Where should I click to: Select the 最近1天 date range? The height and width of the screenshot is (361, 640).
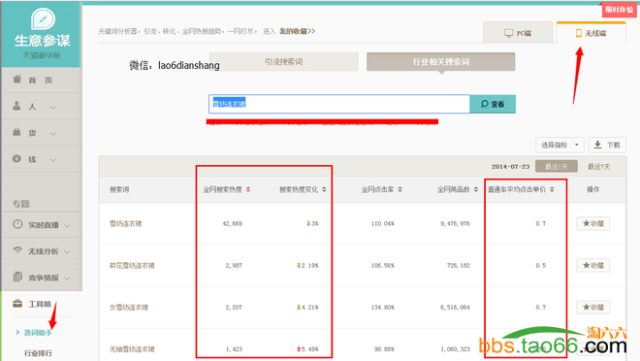click(556, 167)
